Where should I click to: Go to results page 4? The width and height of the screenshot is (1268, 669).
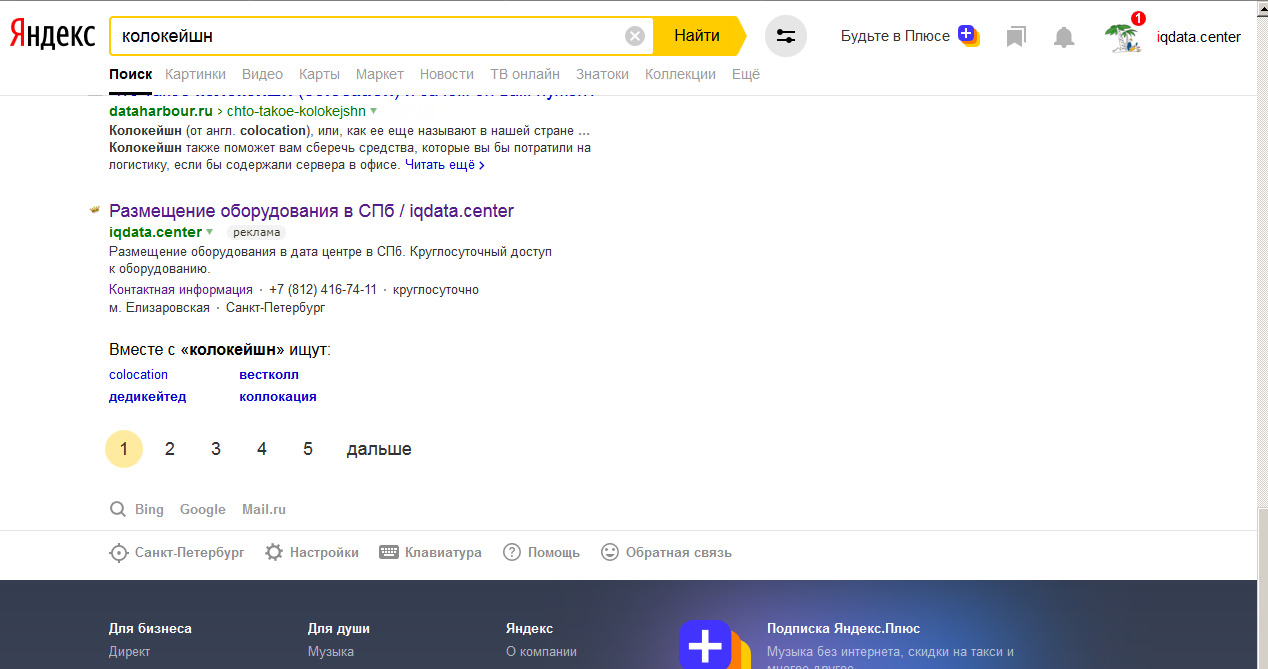coord(262,449)
